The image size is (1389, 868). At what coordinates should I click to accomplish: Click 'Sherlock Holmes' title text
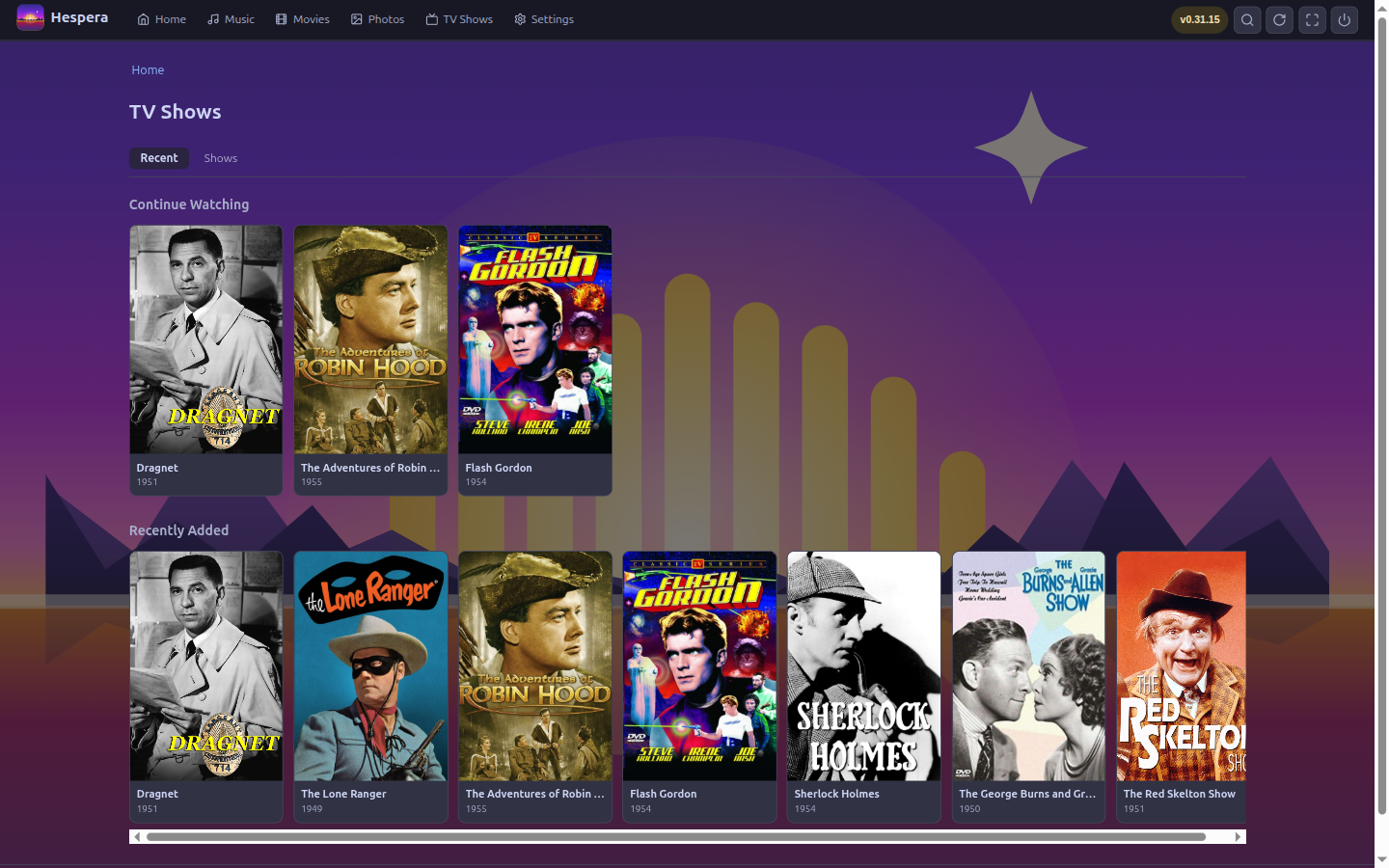click(x=837, y=794)
